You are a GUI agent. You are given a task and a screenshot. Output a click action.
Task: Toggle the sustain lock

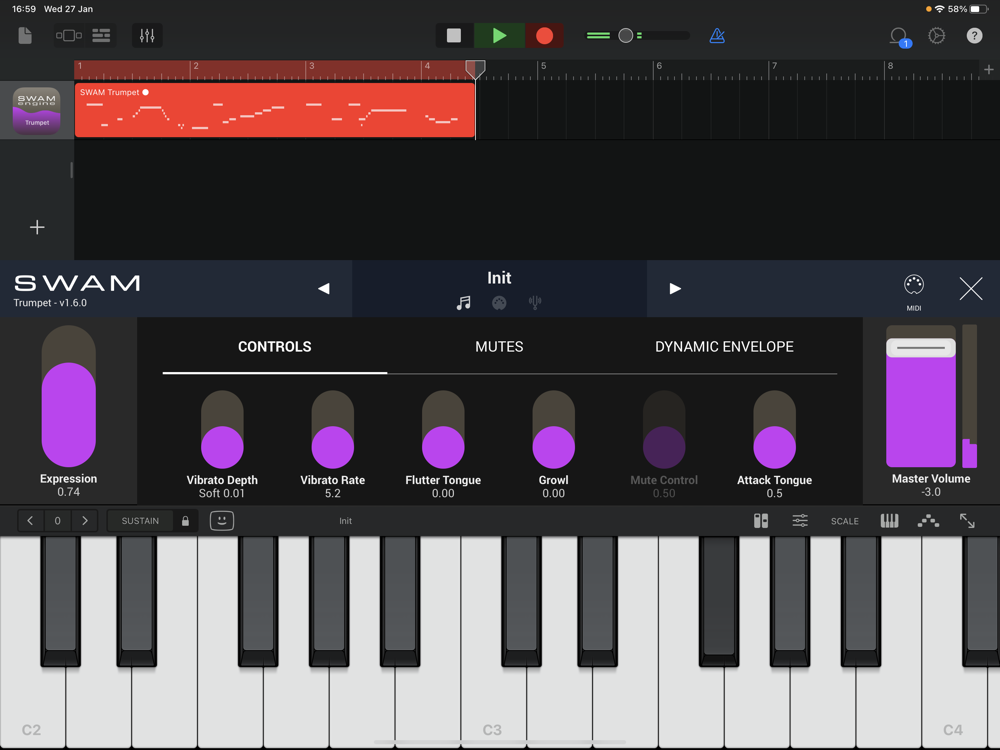pyautogui.click(x=185, y=521)
